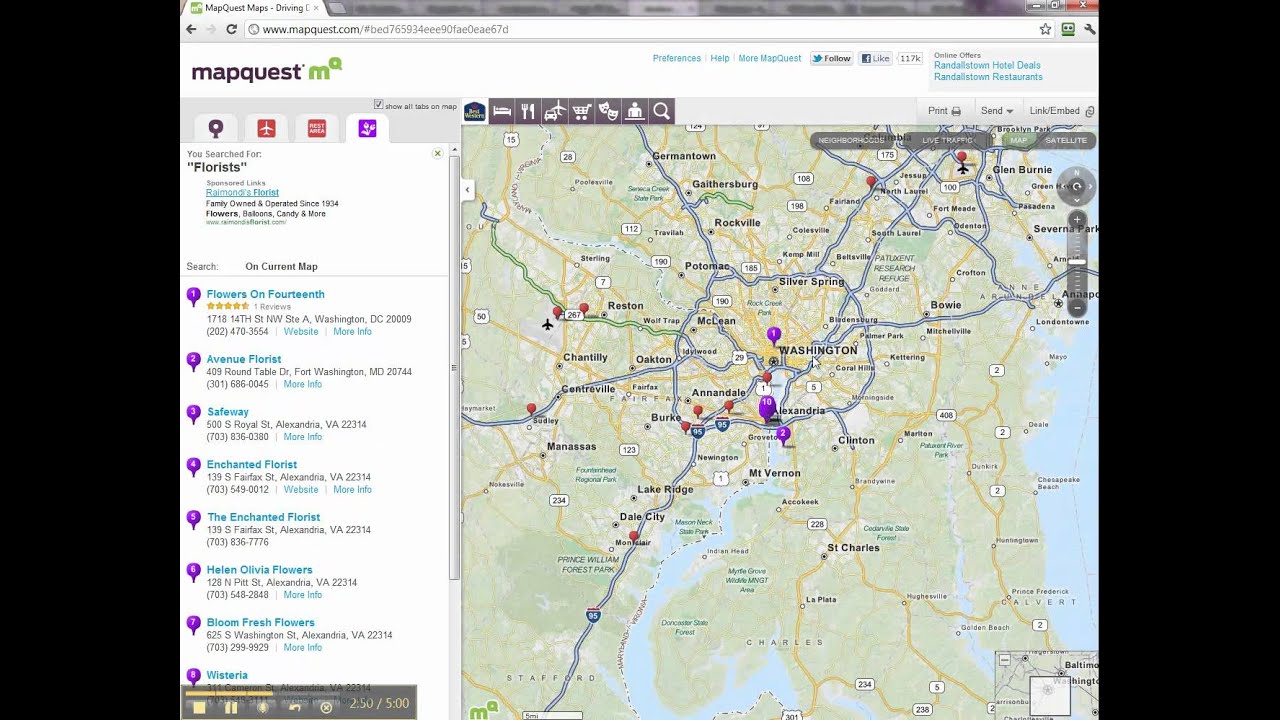Toggle the Live Traffic overlay
The width and height of the screenshot is (1280, 720).
coord(946,140)
